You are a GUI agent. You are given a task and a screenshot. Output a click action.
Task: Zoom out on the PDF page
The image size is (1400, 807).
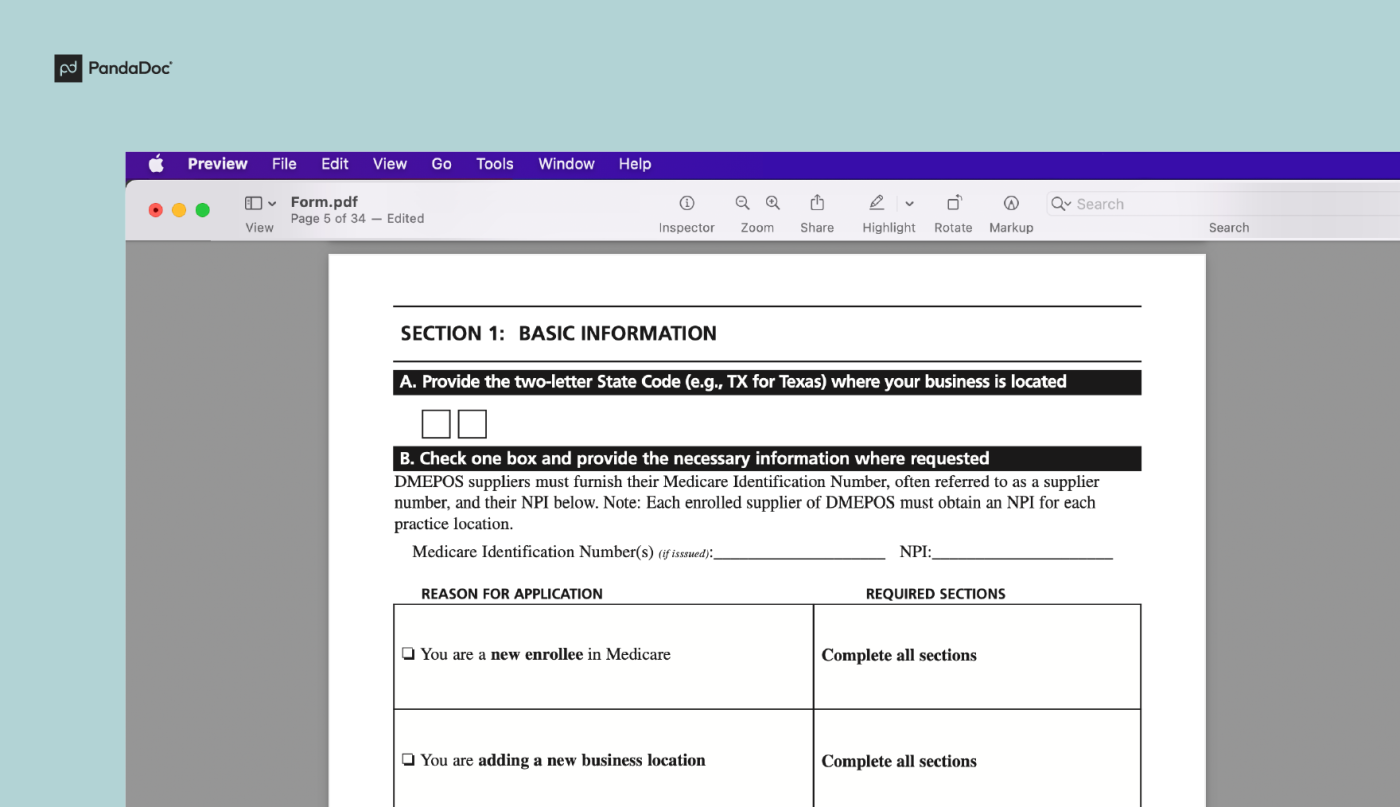(x=742, y=202)
